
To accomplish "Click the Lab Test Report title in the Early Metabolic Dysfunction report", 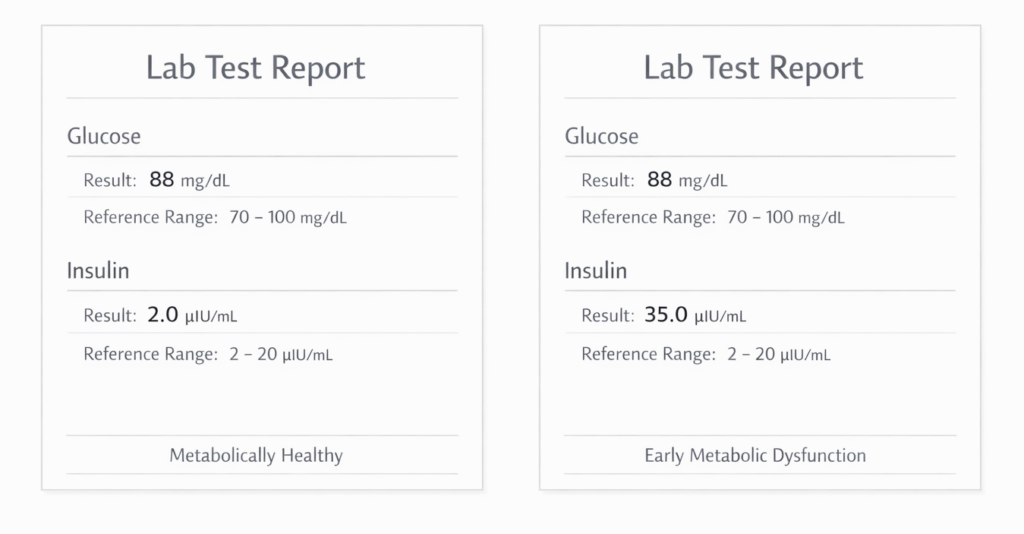I will pyautogui.click(x=753, y=68).
